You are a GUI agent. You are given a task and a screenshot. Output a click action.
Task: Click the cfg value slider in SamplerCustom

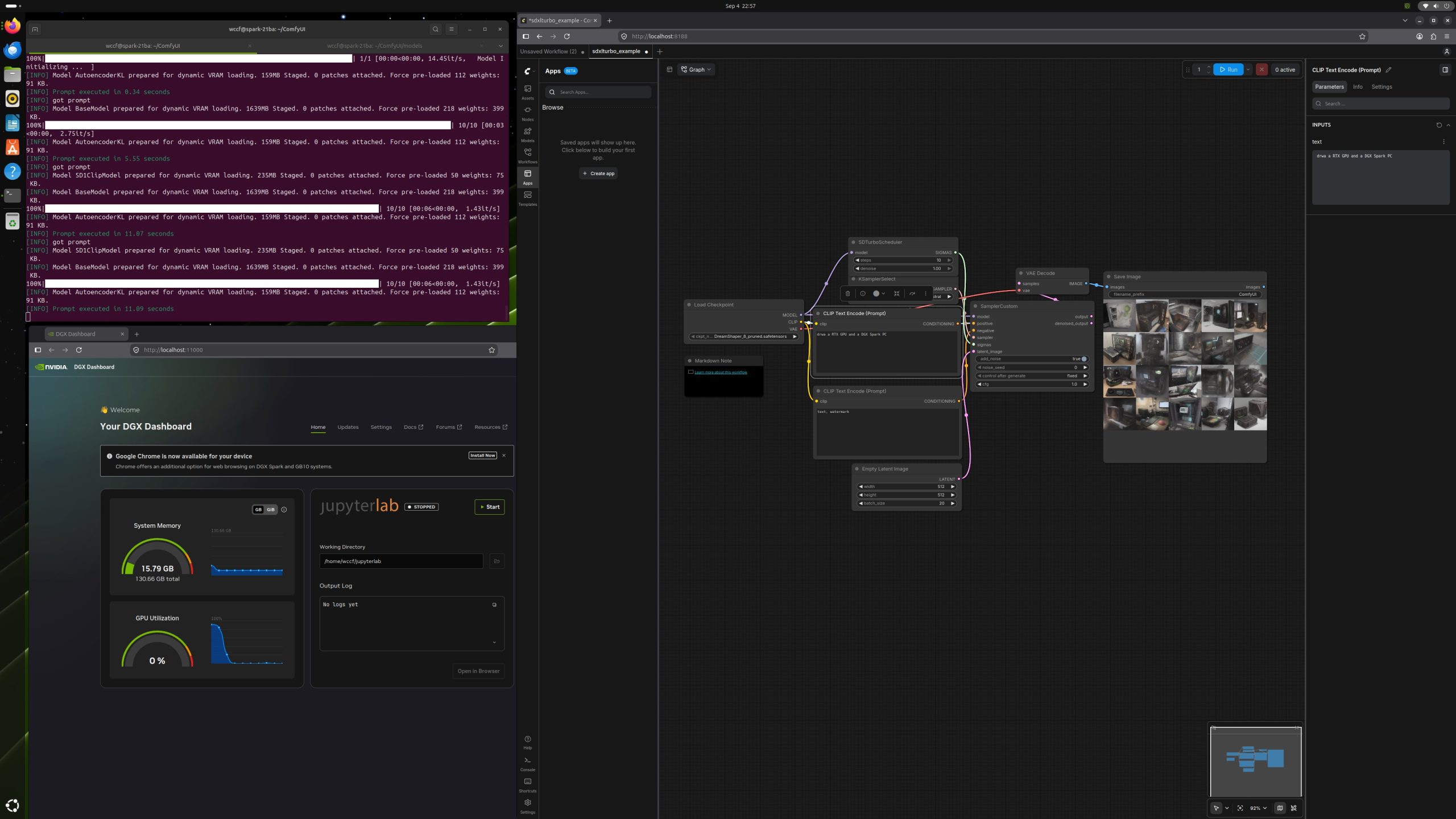1032,384
